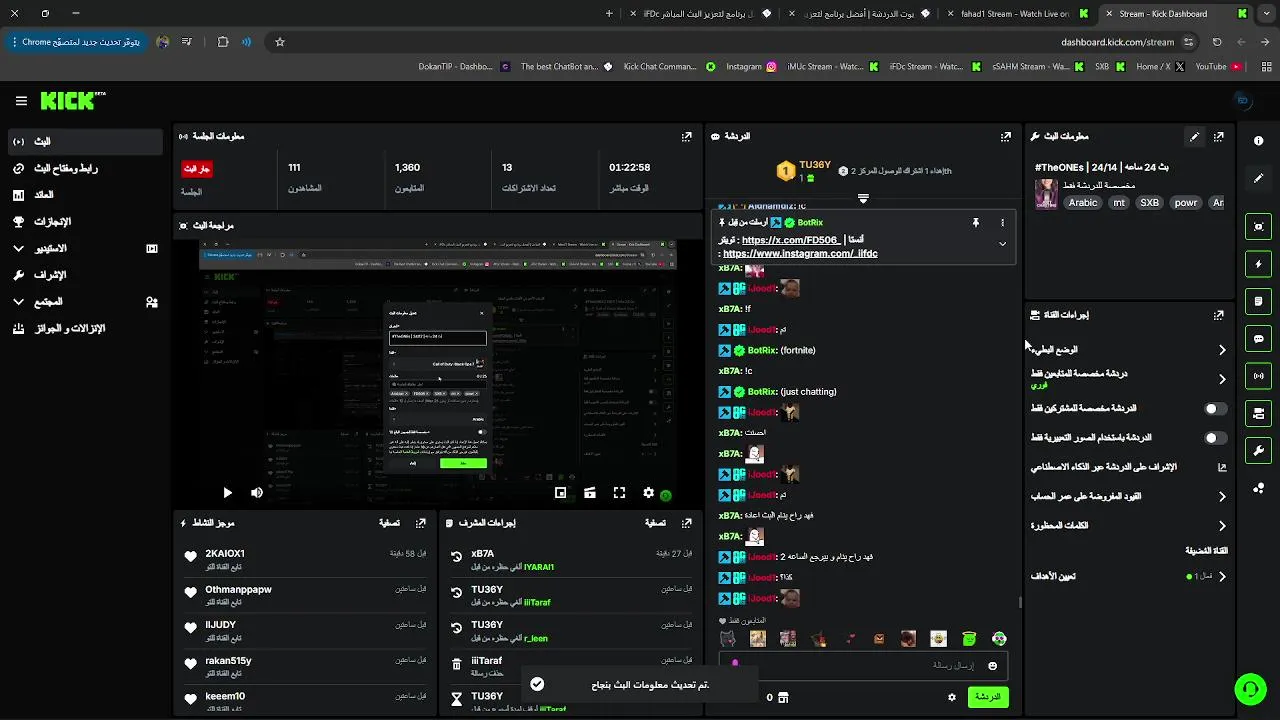
Task: Pop out the إجراءات المشرف moderator panel
Action: 687,523
